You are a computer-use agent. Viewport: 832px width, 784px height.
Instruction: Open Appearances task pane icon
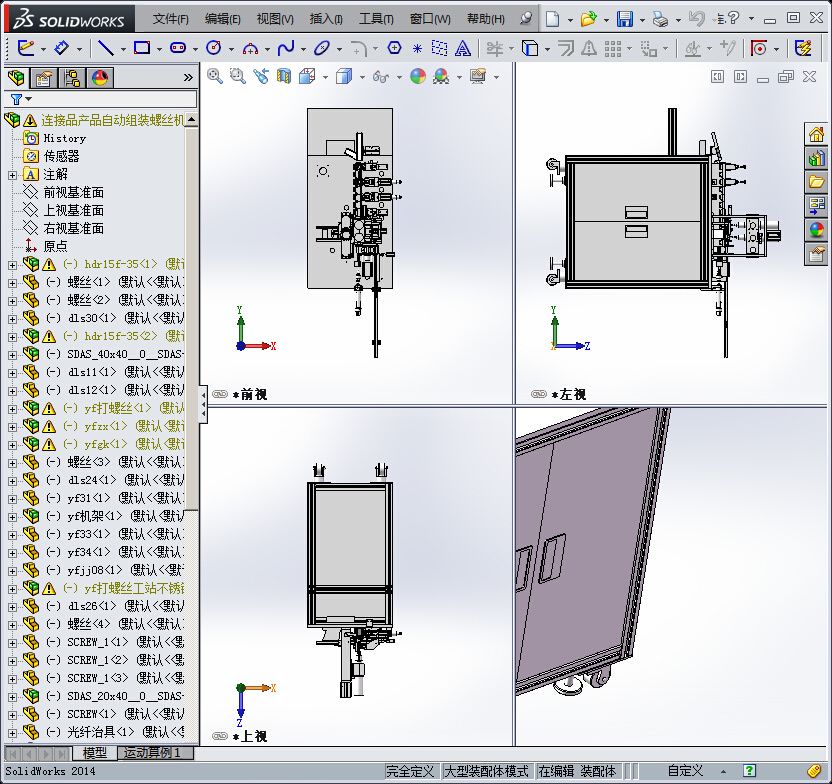817,230
